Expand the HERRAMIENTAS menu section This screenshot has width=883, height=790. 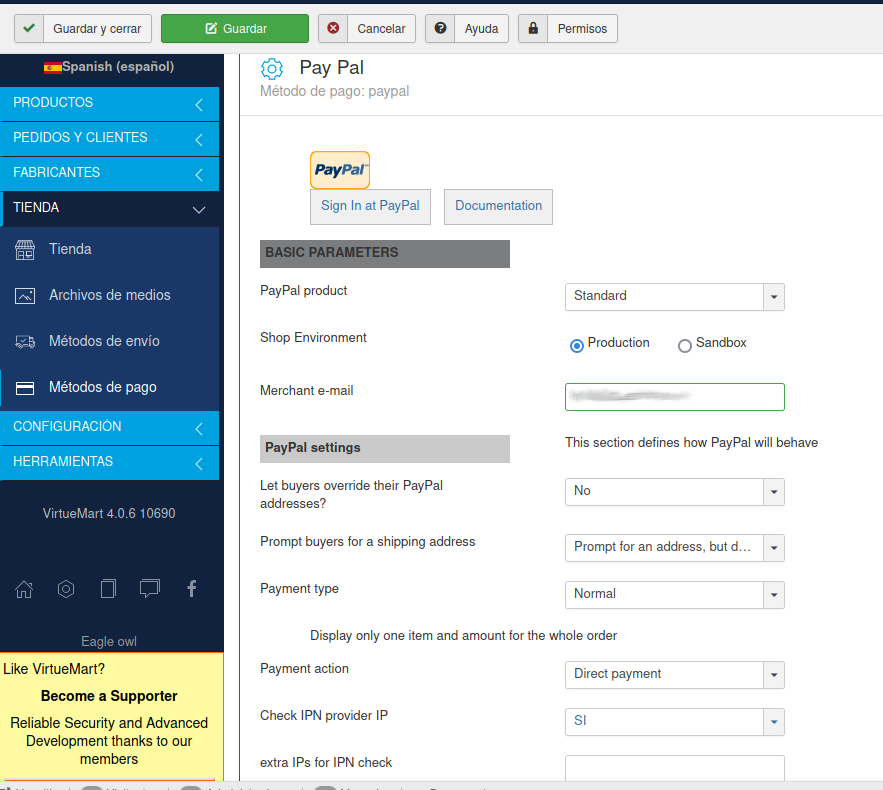(109, 462)
